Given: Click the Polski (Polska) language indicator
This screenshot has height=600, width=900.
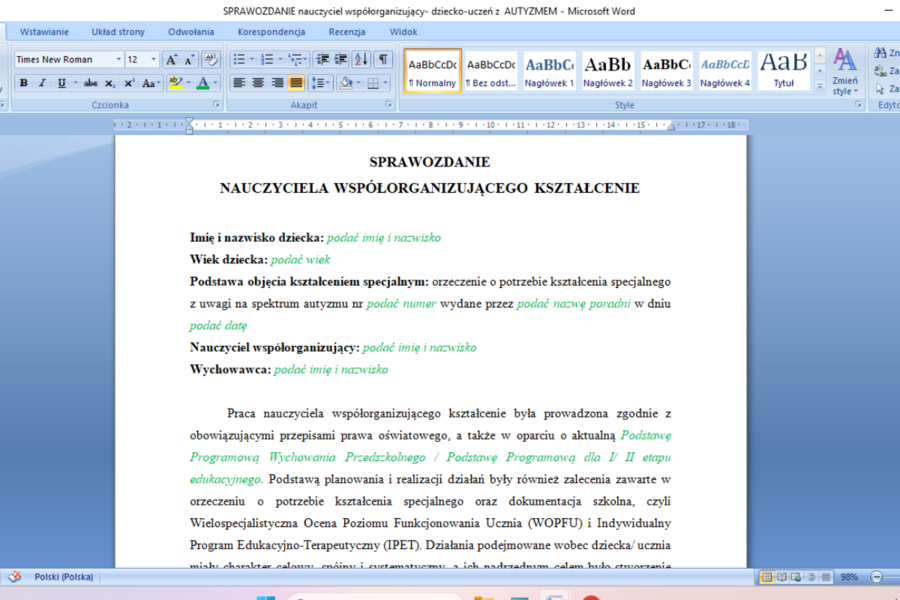Looking at the screenshot, I should click(62, 577).
